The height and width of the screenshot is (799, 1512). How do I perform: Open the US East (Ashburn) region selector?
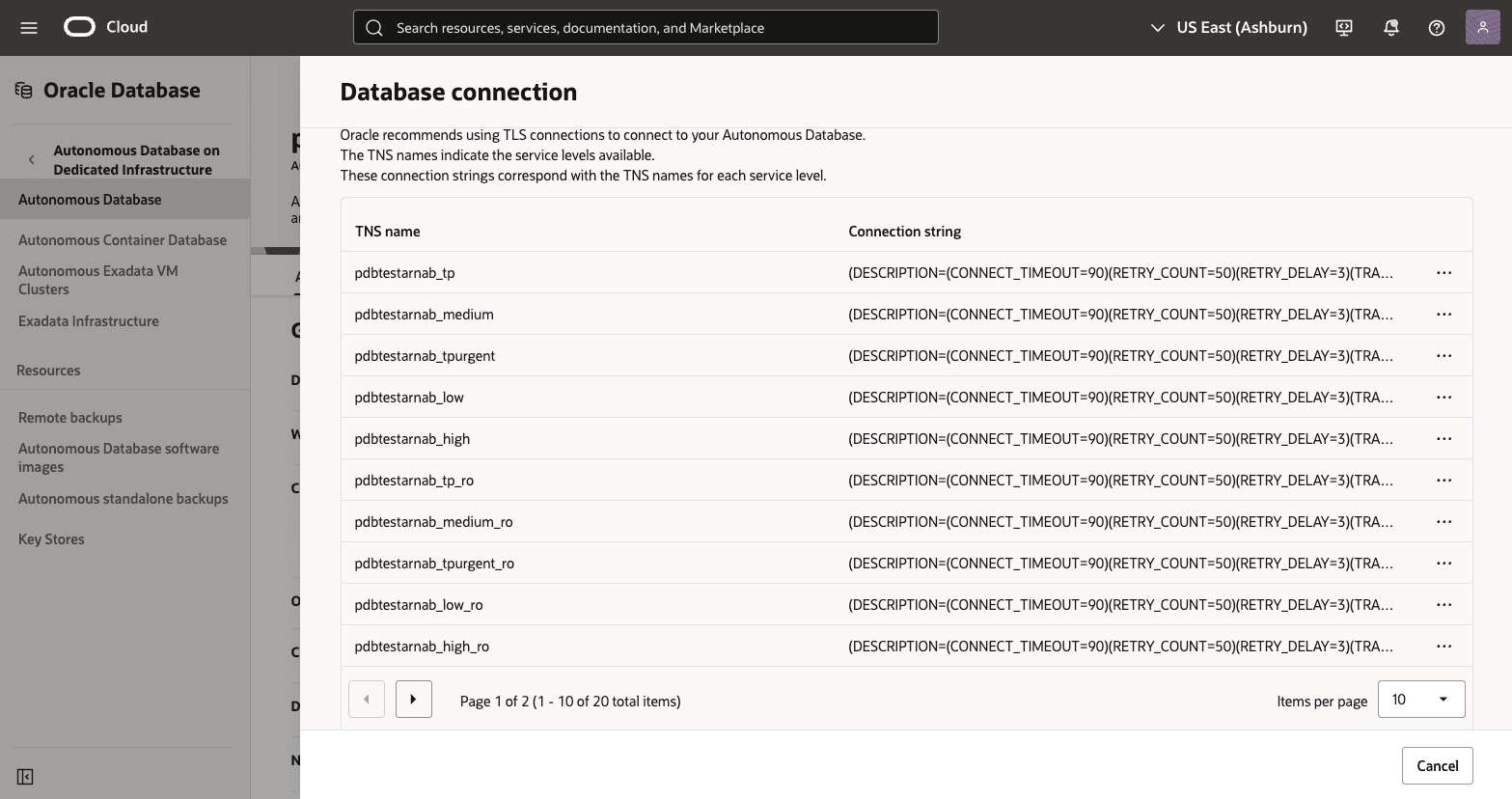1227,27
